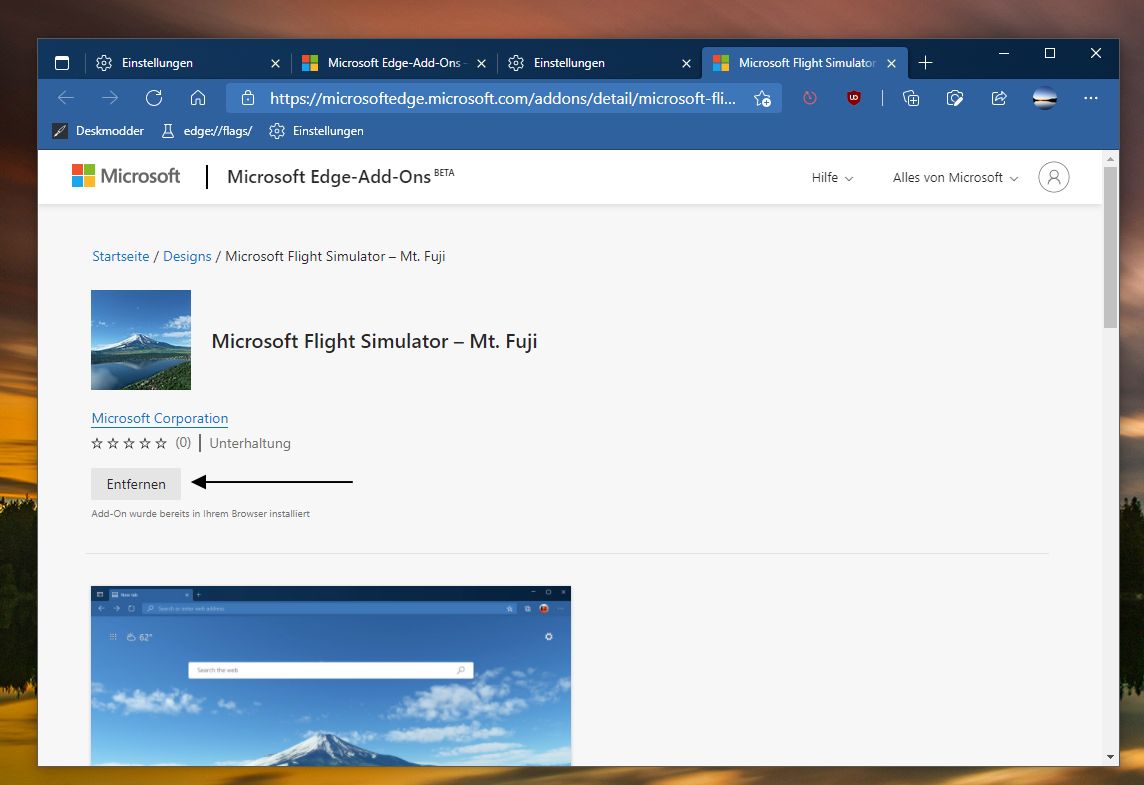Image resolution: width=1144 pixels, height=785 pixels.
Task: Open the edge://flags/ favorite
Action: pyautogui.click(x=207, y=131)
